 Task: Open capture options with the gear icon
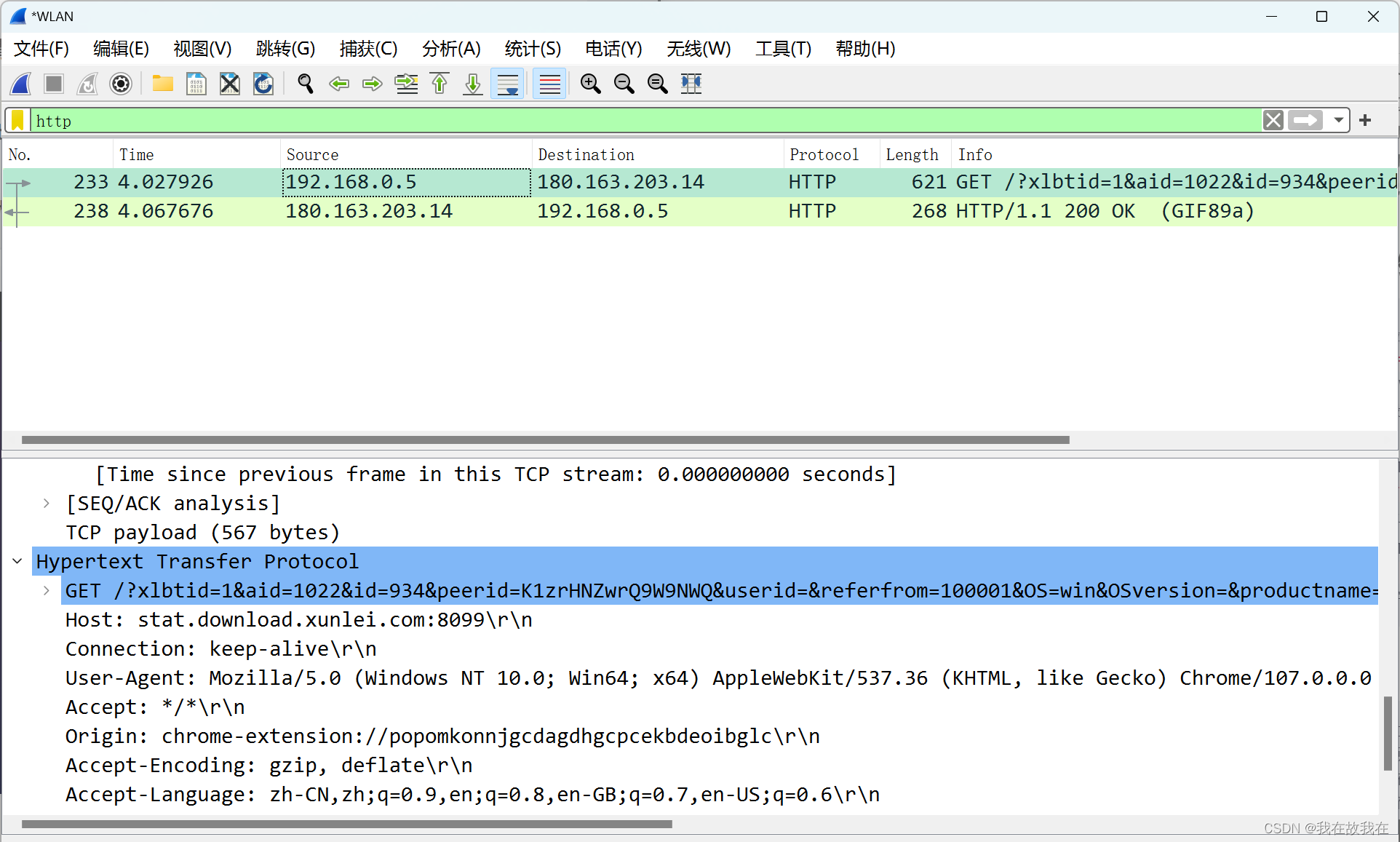120,84
